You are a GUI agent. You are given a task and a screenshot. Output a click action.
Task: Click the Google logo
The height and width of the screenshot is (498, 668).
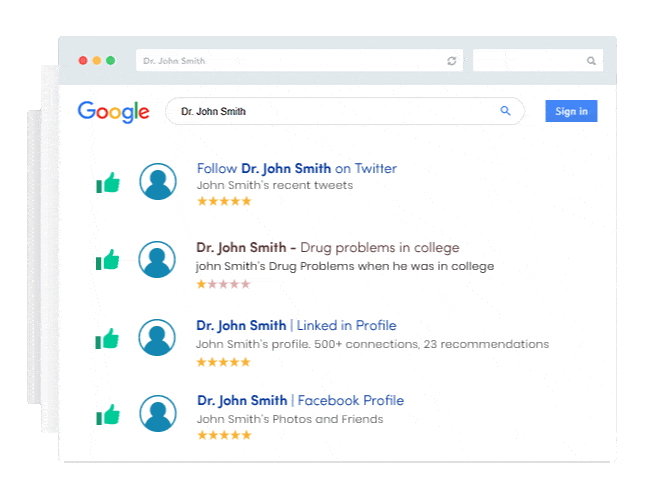pyautogui.click(x=113, y=112)
